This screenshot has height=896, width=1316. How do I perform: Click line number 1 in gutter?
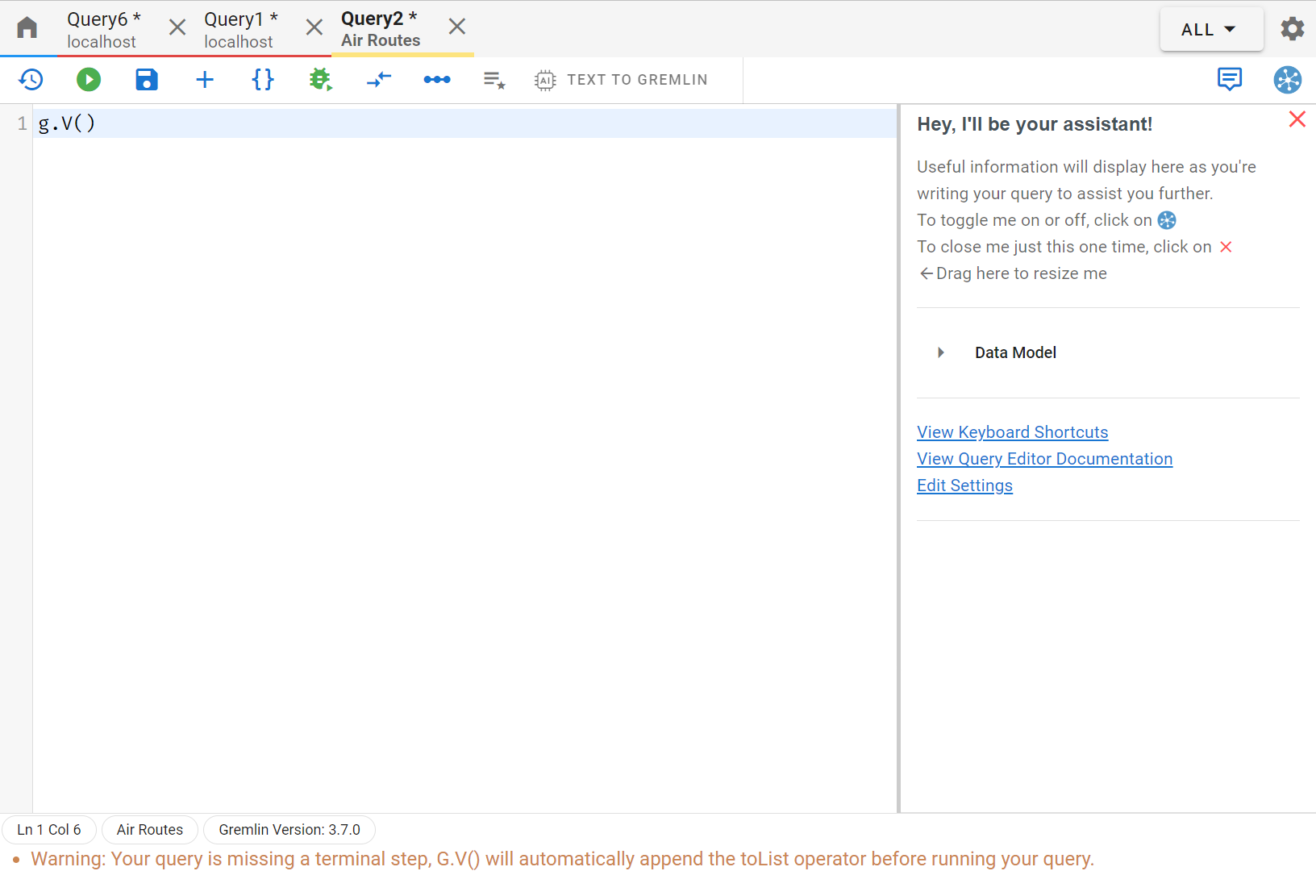22,123
